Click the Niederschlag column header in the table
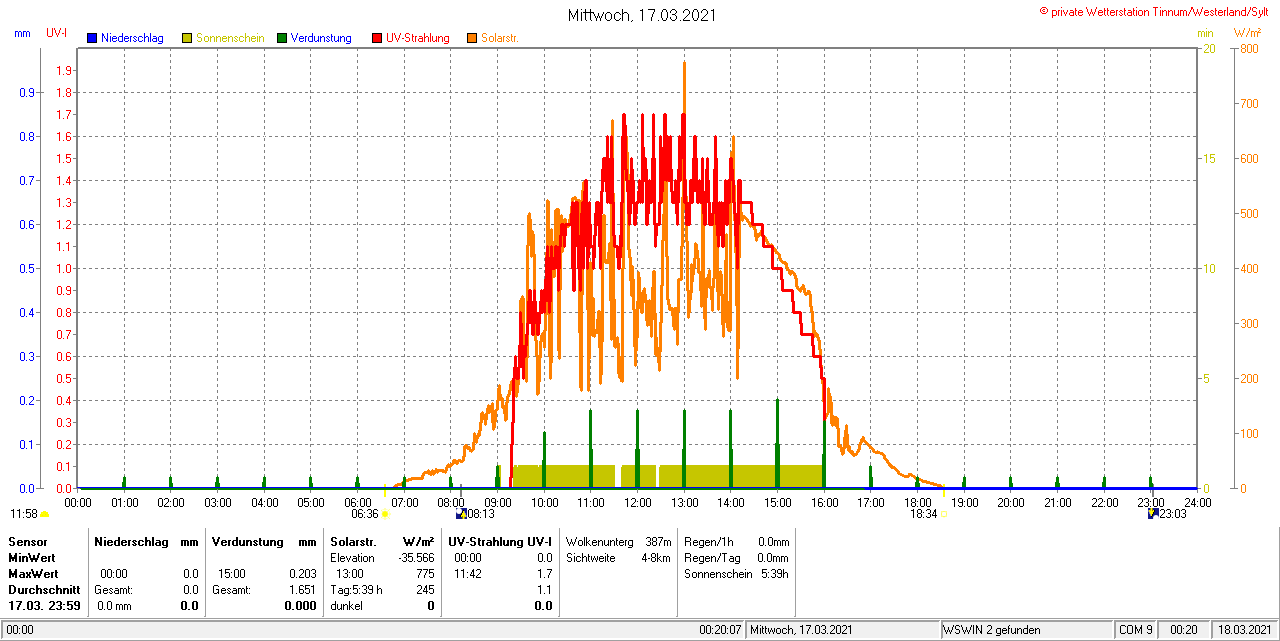The image size is (1280, 641). (x=129, y=542)
